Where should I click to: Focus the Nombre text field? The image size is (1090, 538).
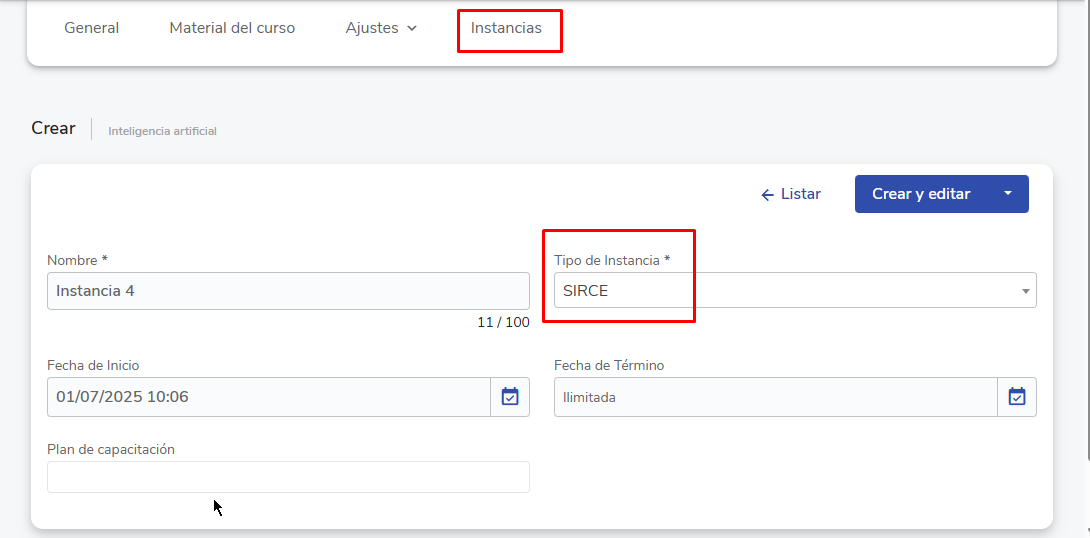pos(288,291)
